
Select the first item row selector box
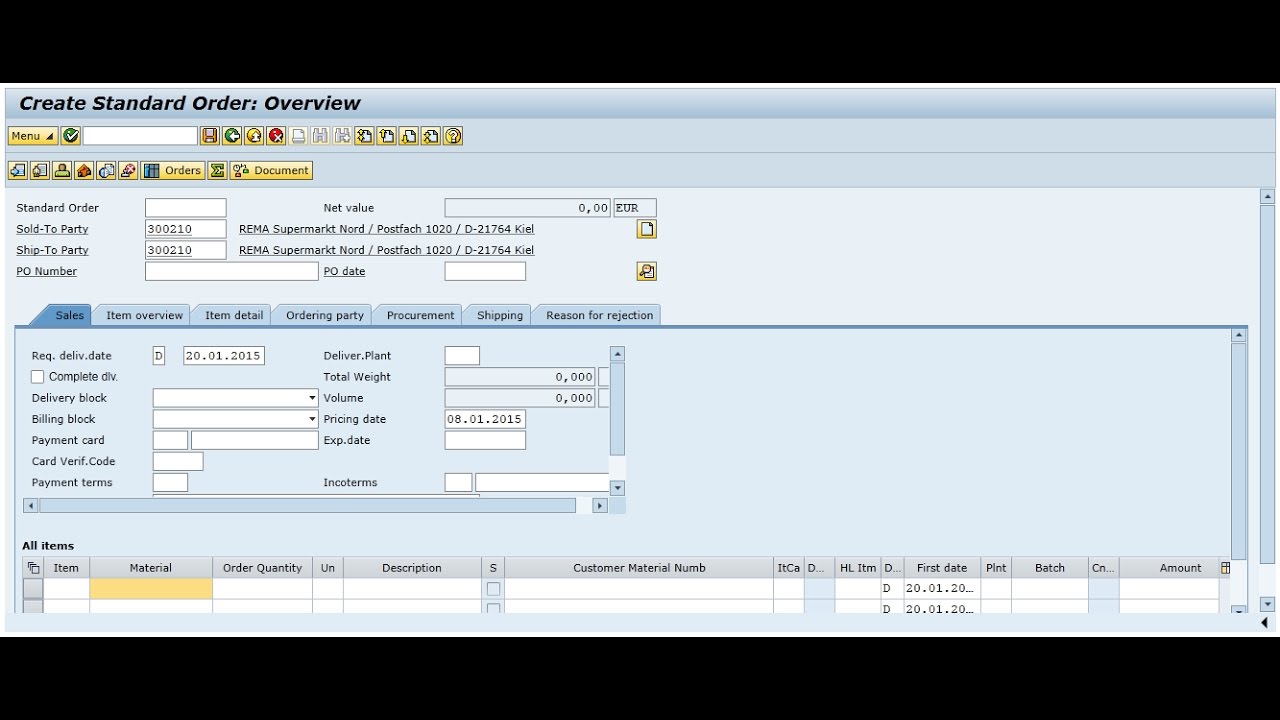[33, 589]
